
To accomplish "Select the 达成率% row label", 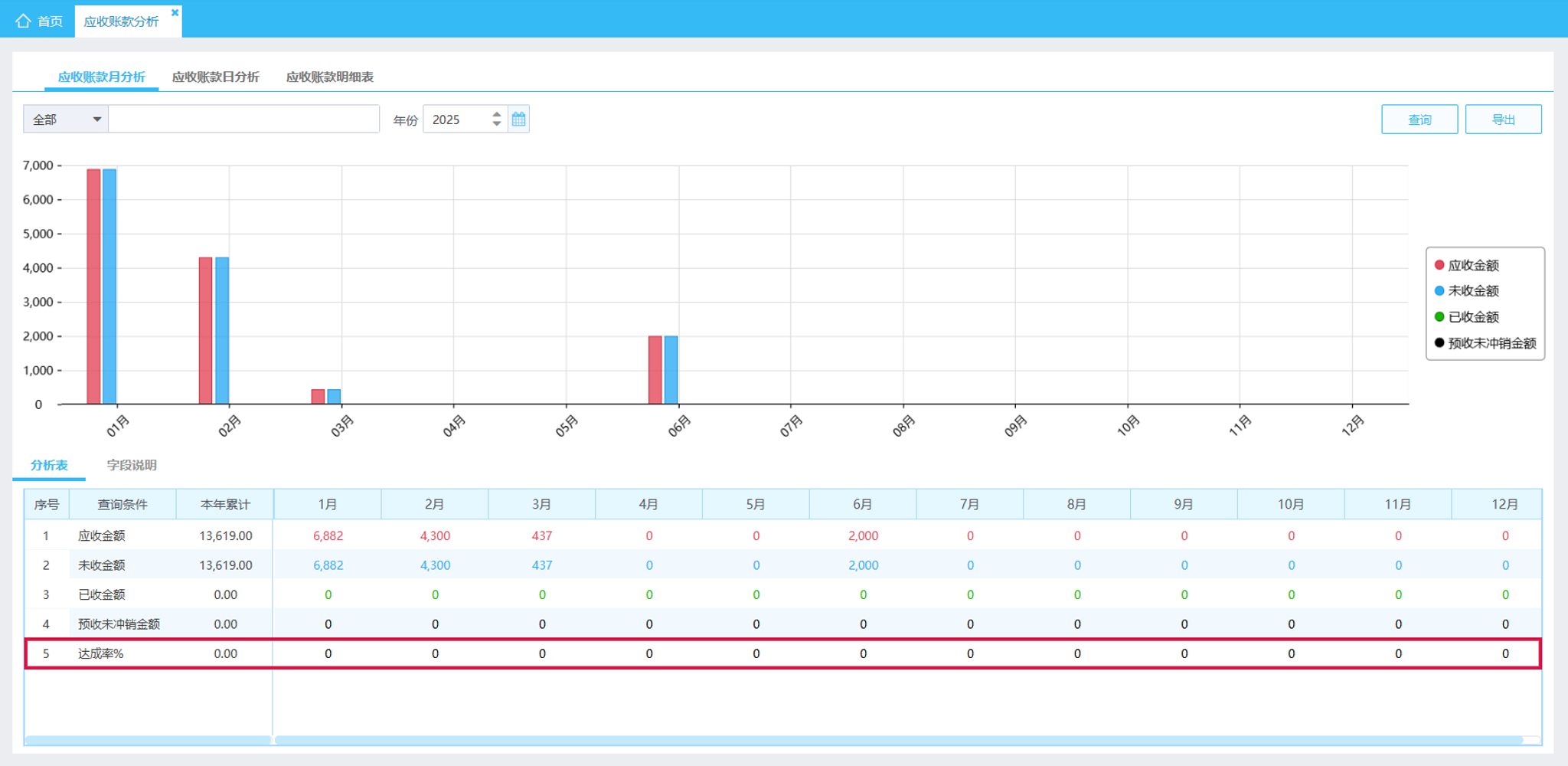I will (100, 653).
